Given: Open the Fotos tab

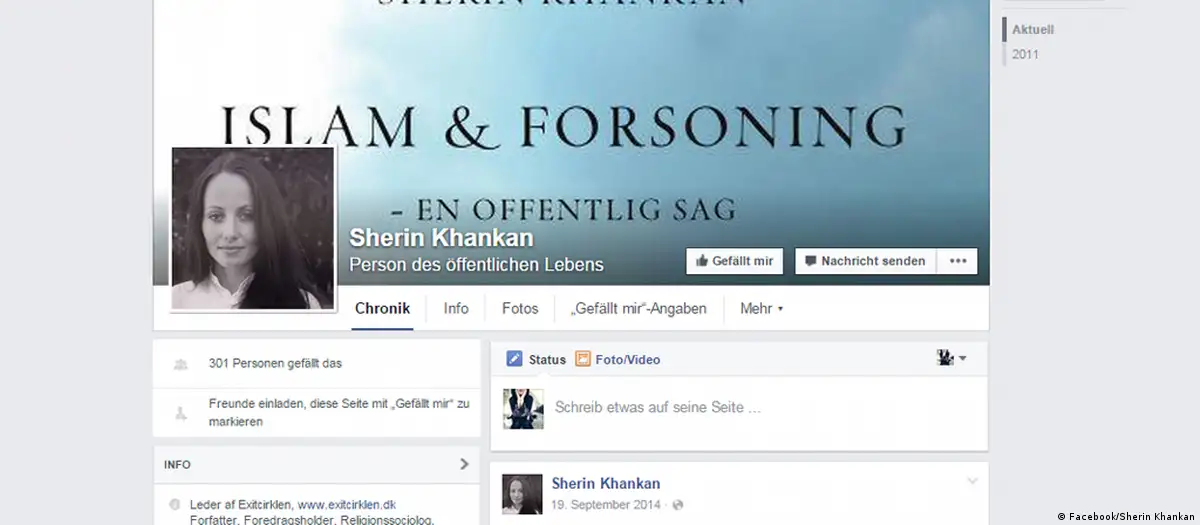Looking at the screenshot, I should [520, 308].
